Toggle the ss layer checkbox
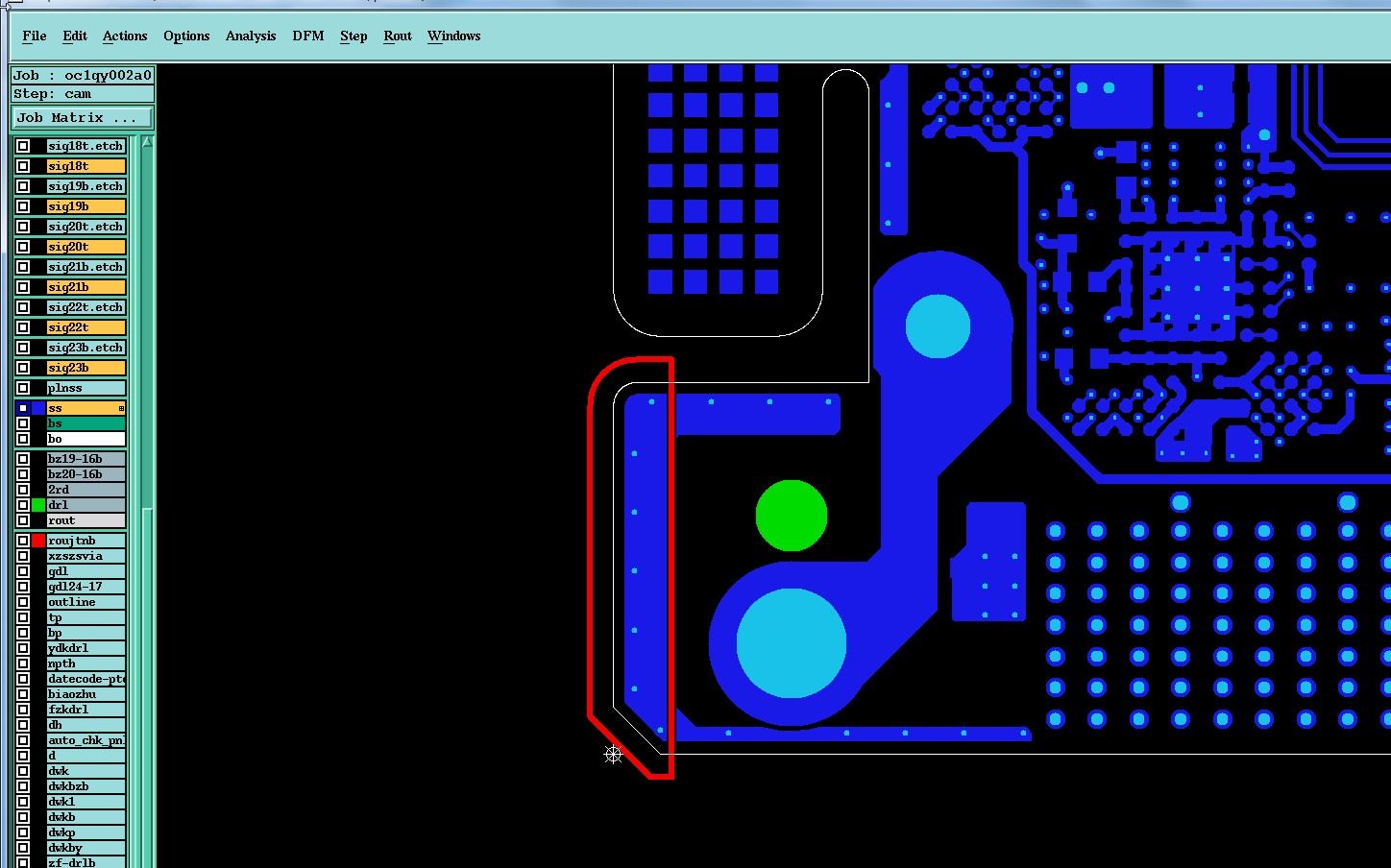Image resolution: width=1391 pixels, height=868 pixels. [x=23, y=408]
